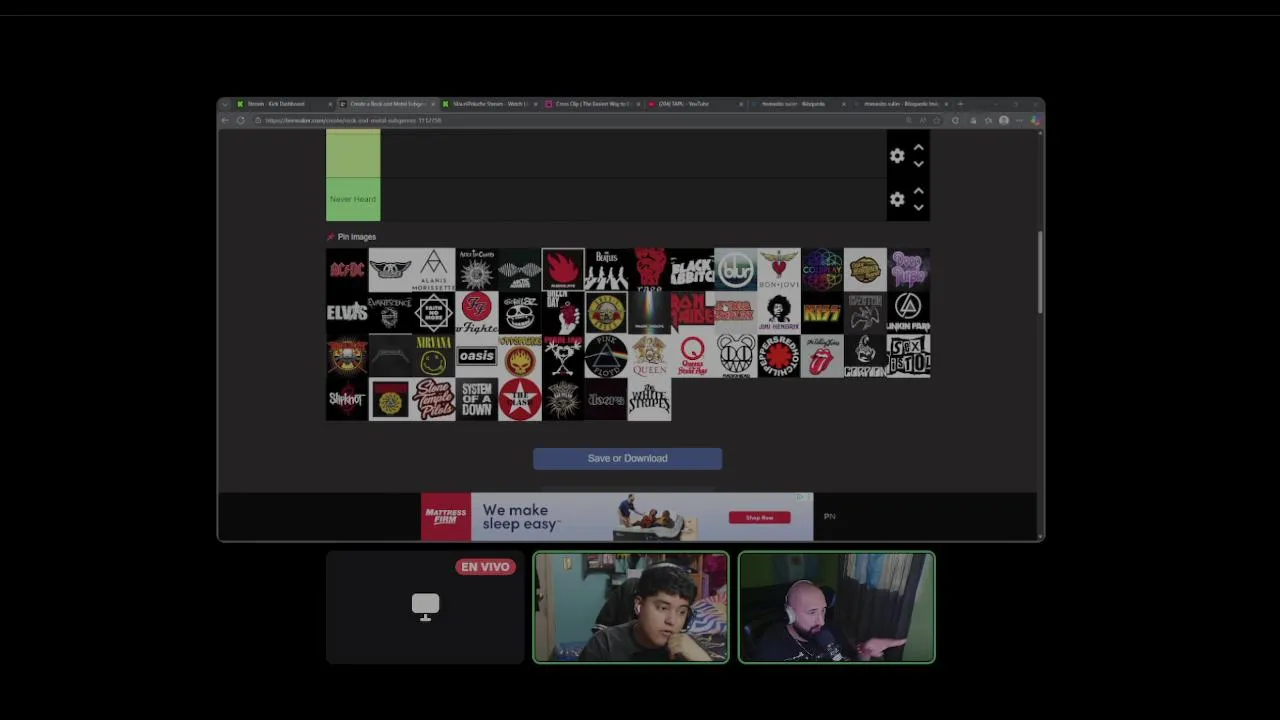Viewport: 1280px width, 720px height.
Task: Choose the Scorpions logo
Action: (865, 356)
